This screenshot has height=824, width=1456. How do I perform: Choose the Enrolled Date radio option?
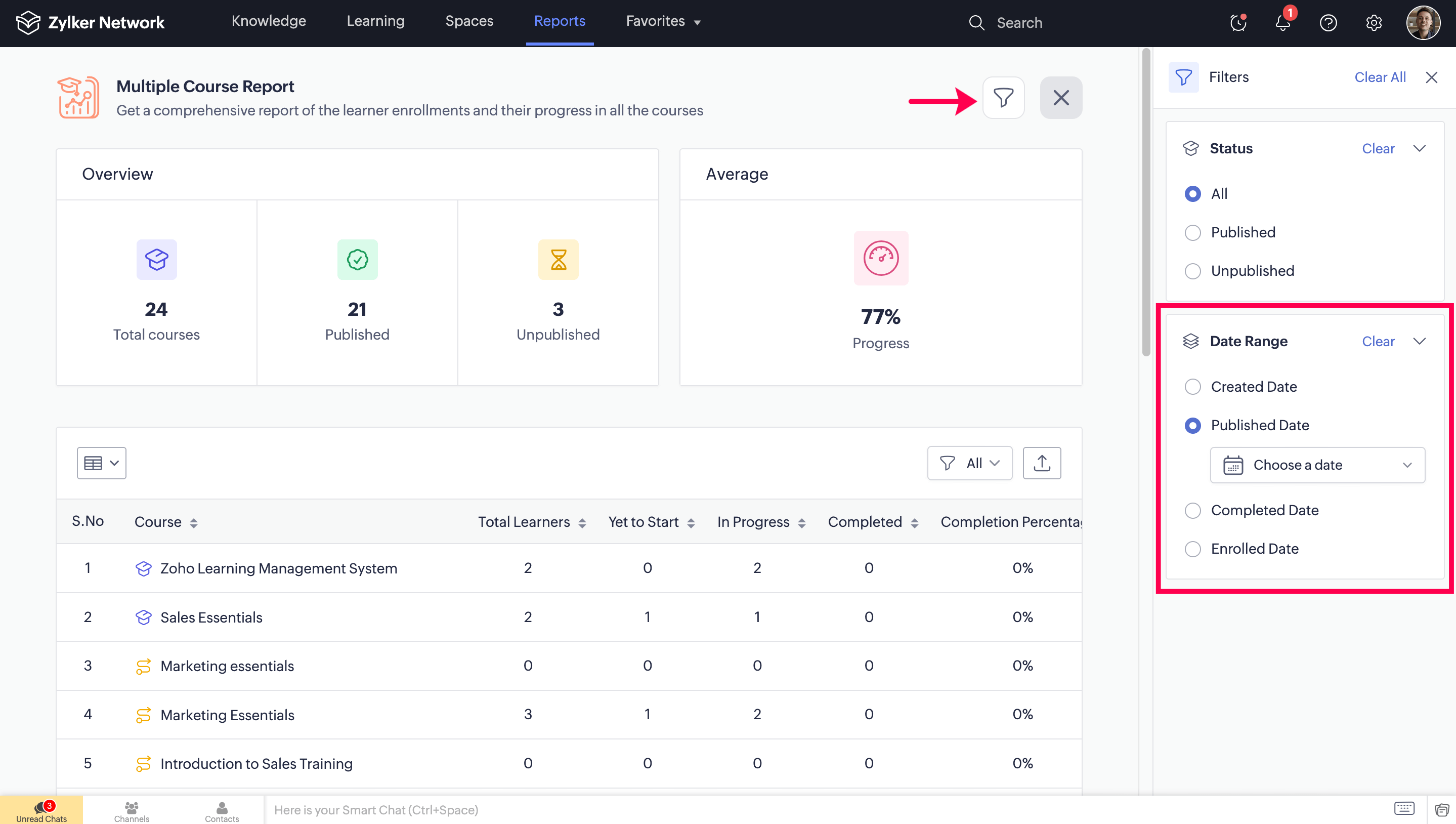(x=1192, y=548)
